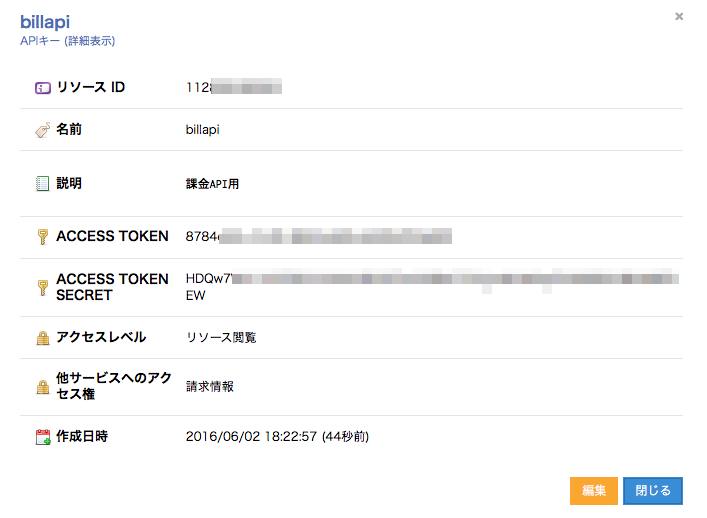The image size is (707, 518).
Task: Click the description notepad icon
Action: [43, 184]
